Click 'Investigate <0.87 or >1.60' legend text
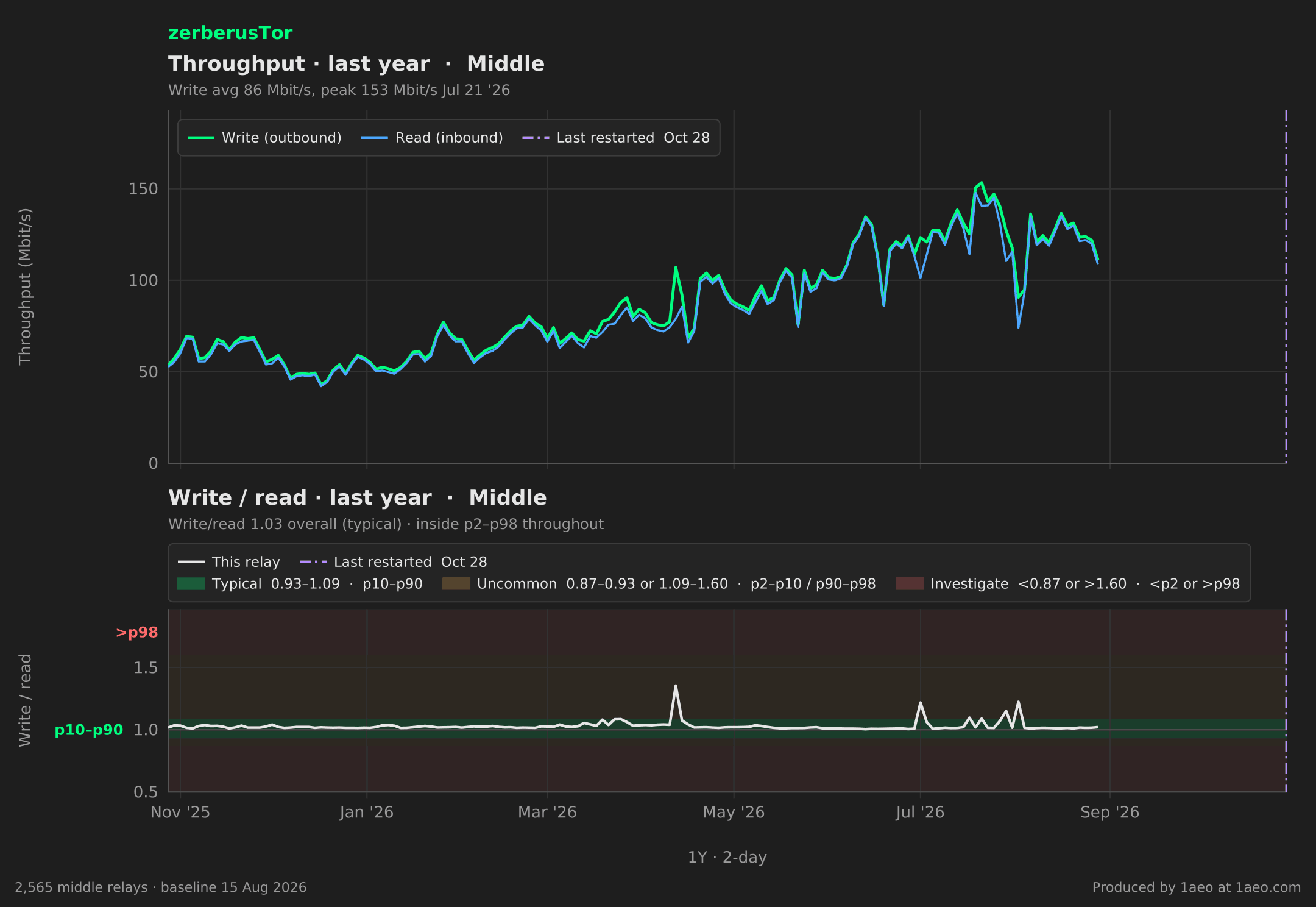The width and height of the screenshot is (1316, 907). [x=1028, y=584]
